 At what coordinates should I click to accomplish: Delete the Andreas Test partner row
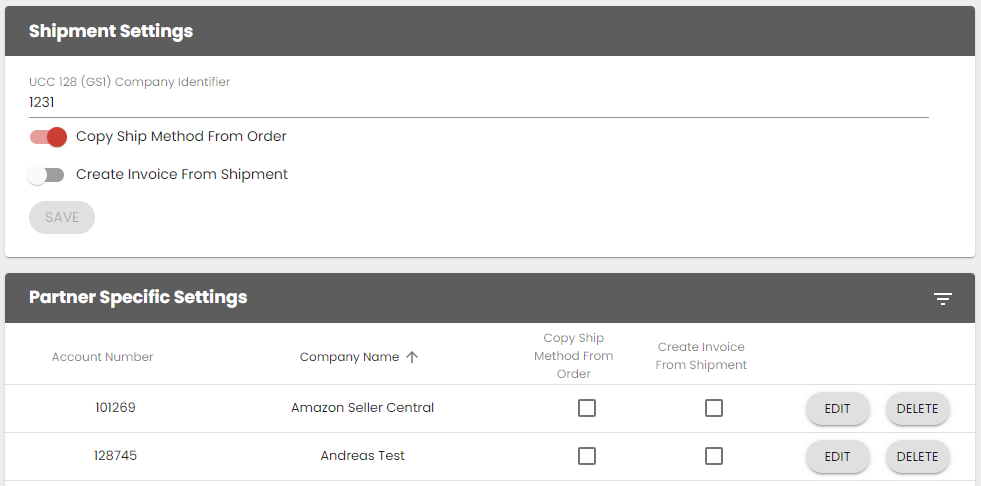tap(917, 457)
